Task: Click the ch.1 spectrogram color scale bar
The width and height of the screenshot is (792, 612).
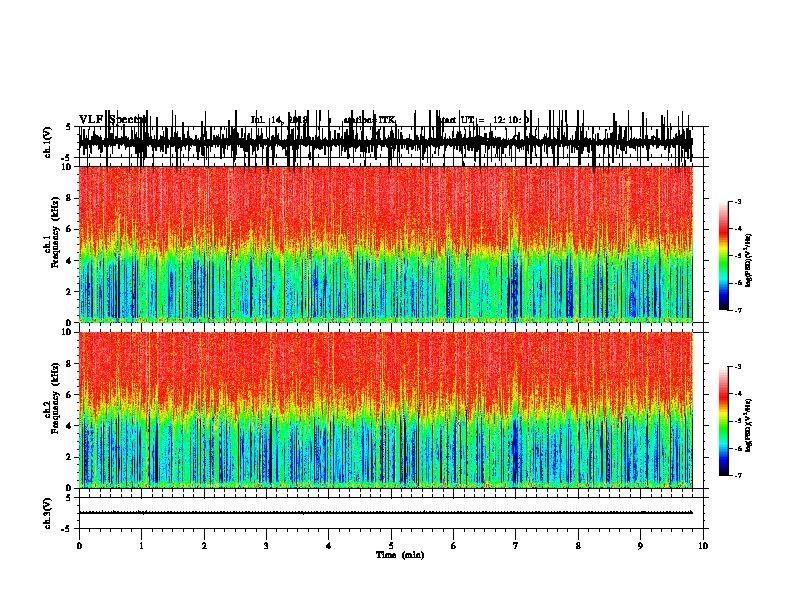Action: coord(723,256)
